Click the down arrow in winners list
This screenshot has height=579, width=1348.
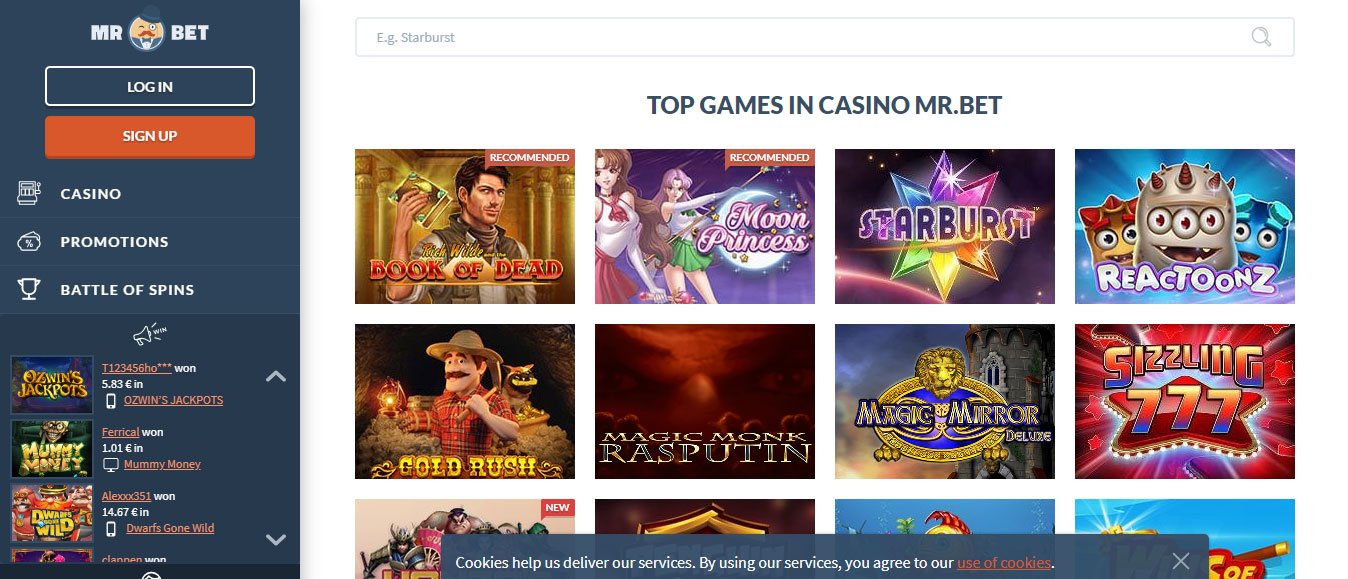click(276, 539)
